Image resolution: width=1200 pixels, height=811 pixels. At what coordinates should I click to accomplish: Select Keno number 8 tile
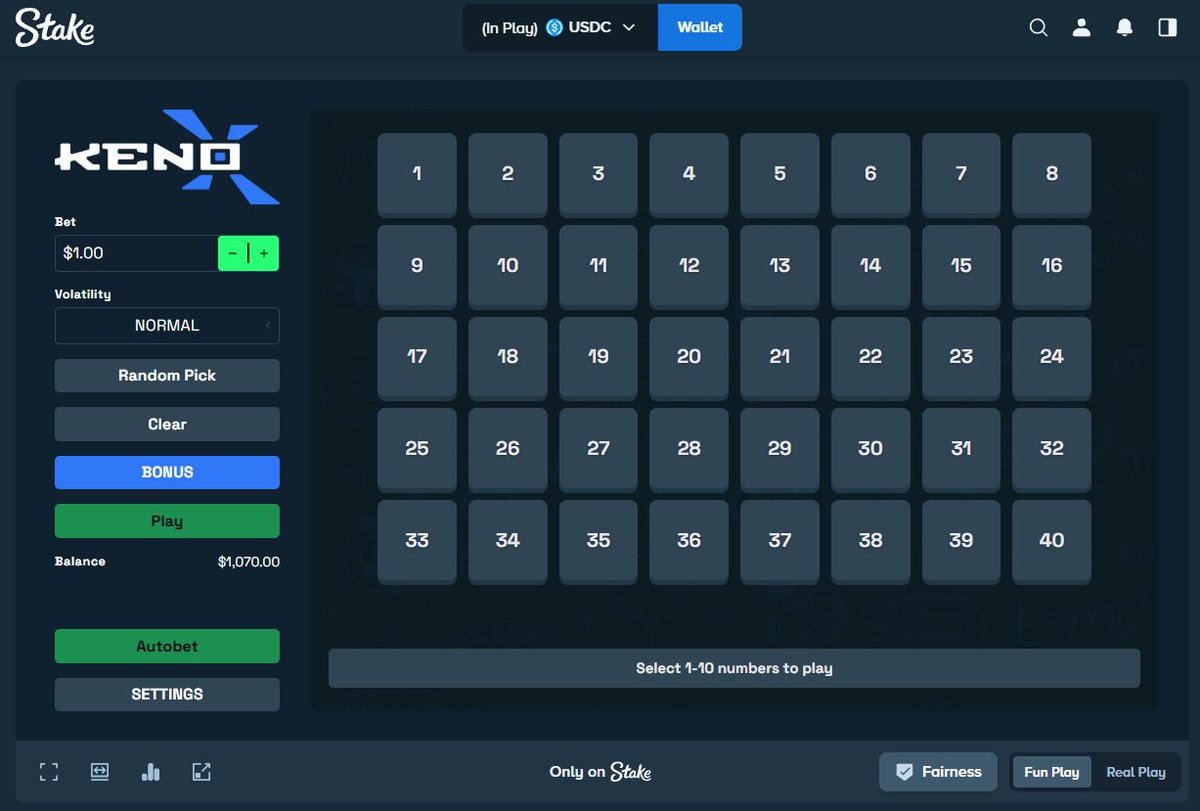(x=1052, y=175)
